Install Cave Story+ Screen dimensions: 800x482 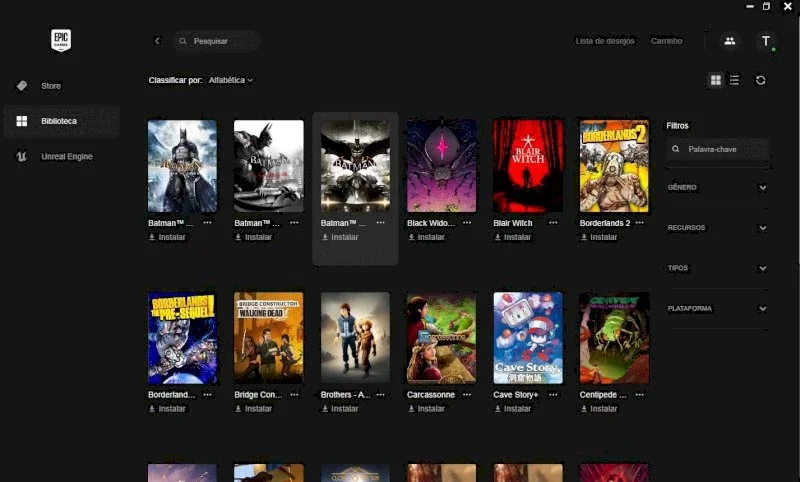pos(513,409)
